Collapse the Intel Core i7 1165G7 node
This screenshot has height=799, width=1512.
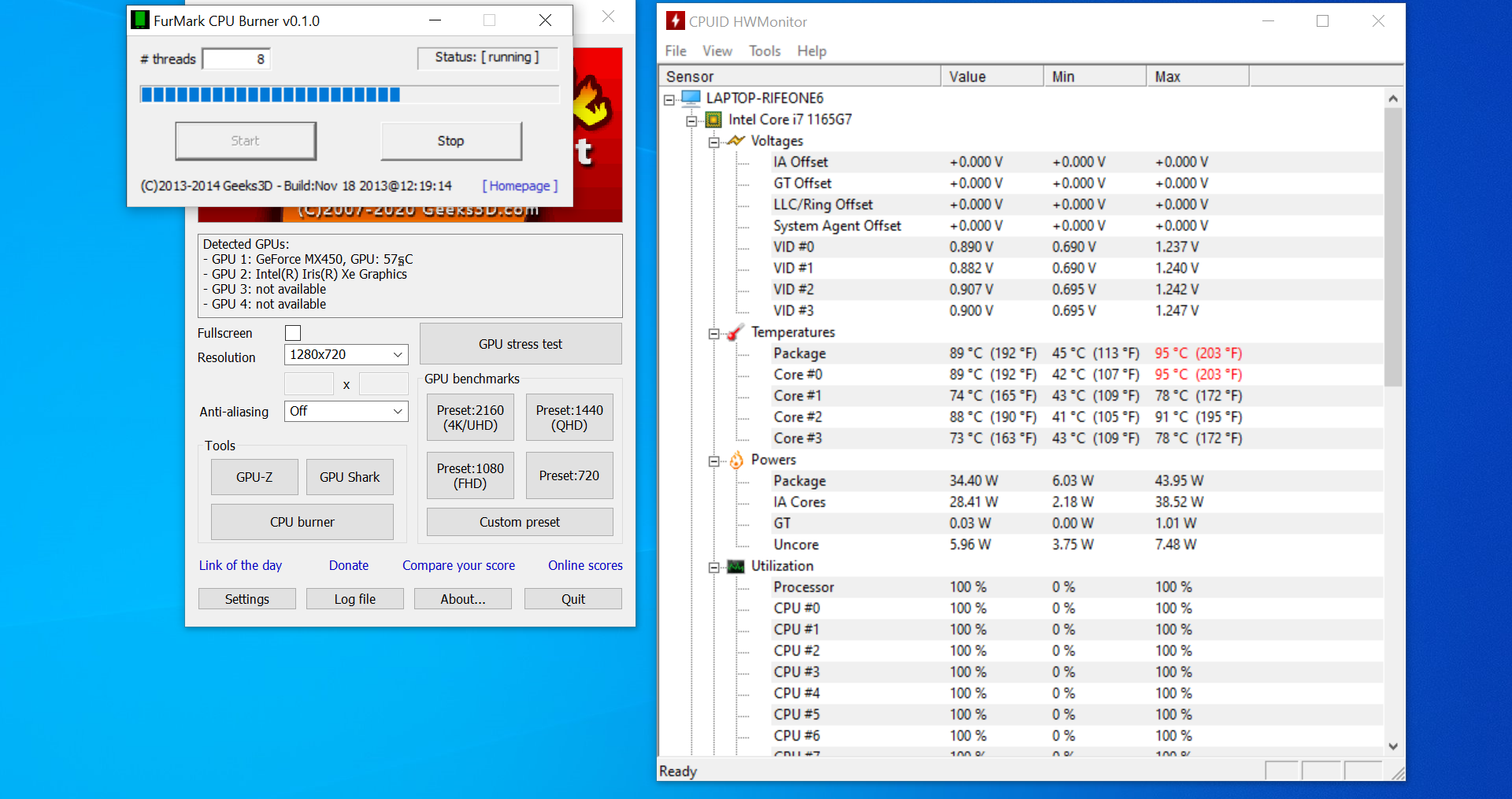pos(691,120)
